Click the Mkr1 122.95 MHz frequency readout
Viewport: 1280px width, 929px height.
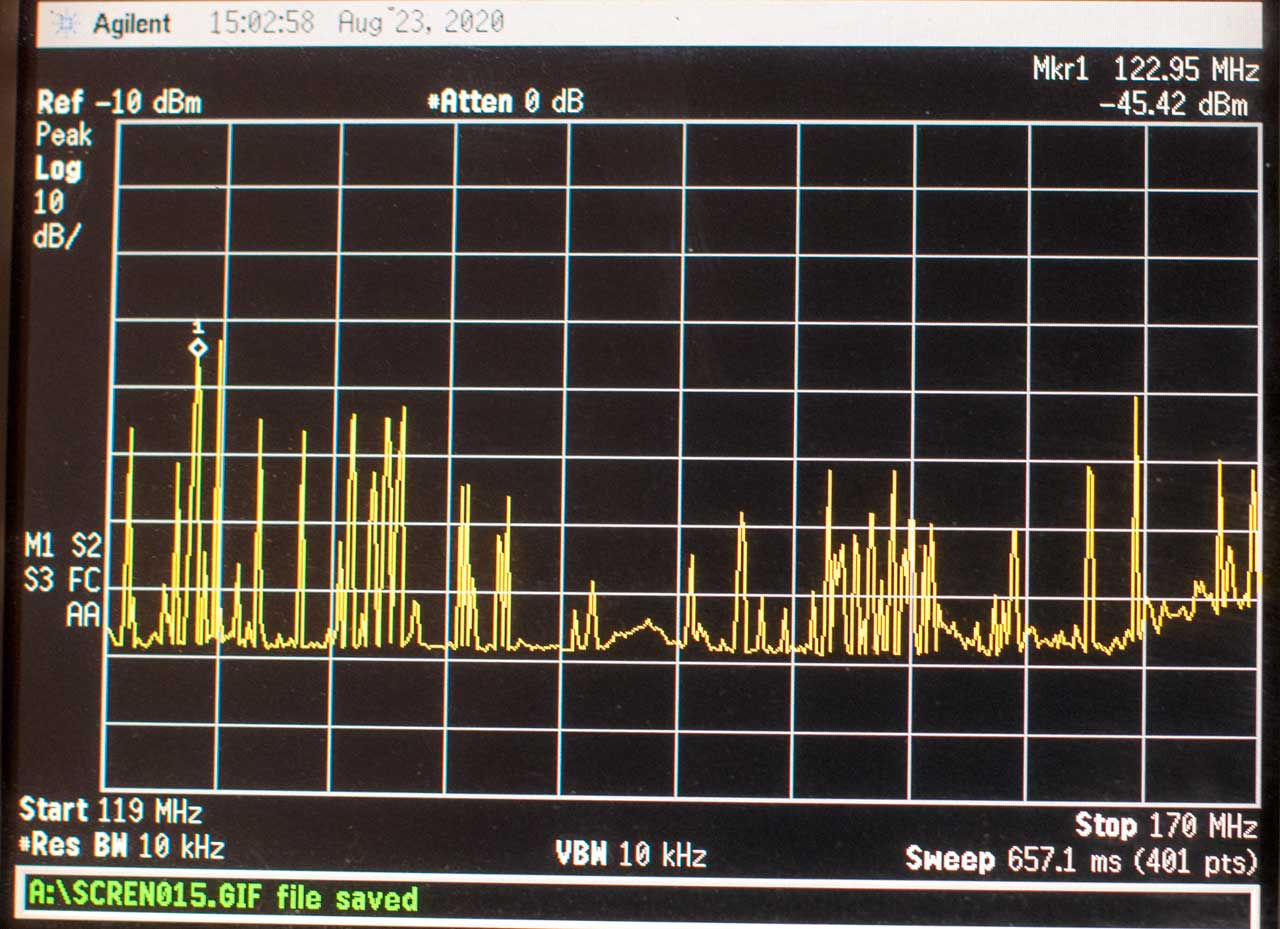[1145, 70]
